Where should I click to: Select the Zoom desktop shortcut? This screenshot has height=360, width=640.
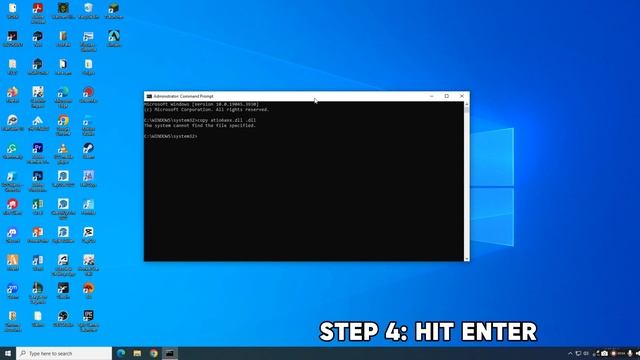coord(13,291)
